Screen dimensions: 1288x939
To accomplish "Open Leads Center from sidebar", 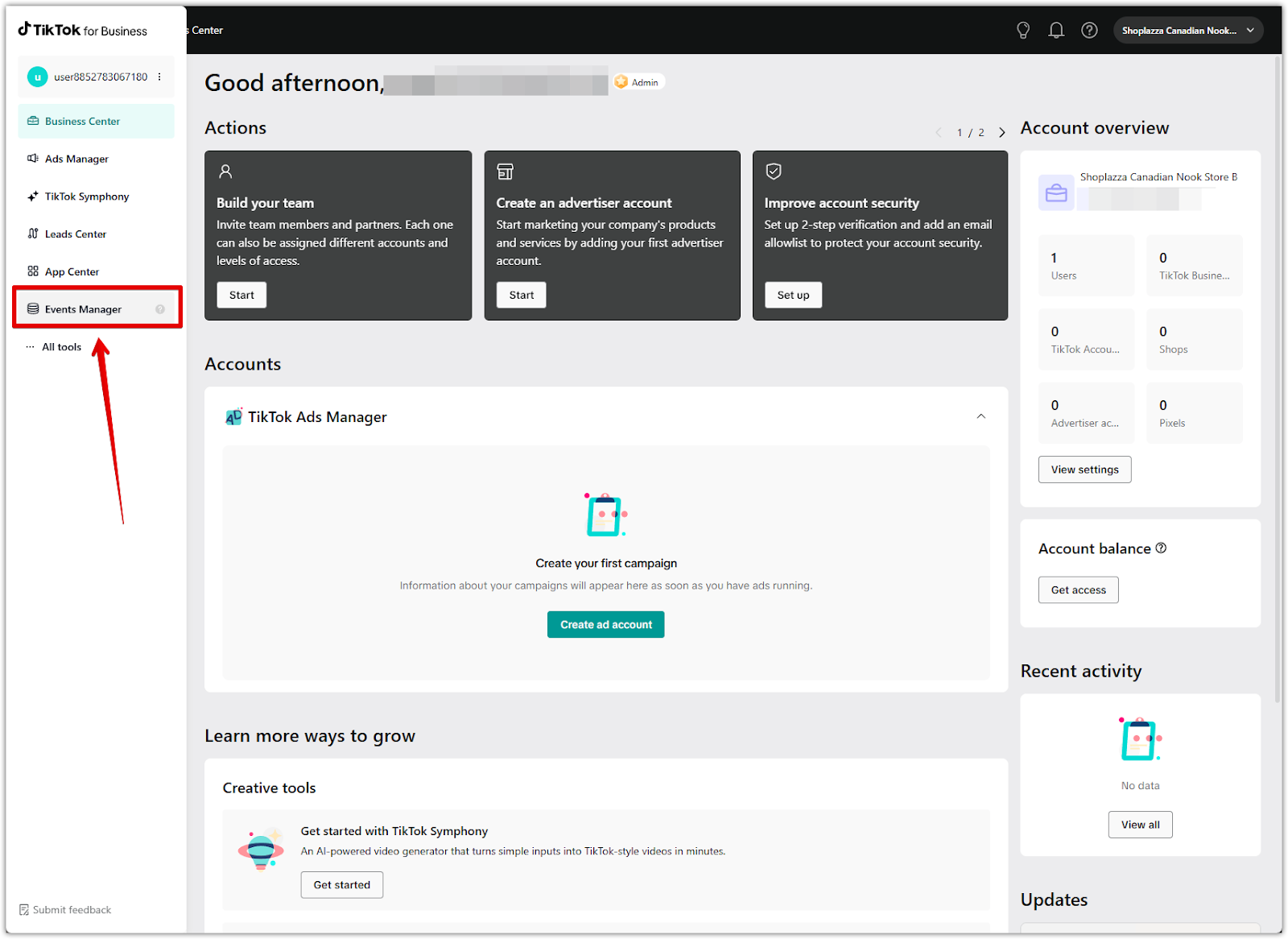I will click(96, 234).
